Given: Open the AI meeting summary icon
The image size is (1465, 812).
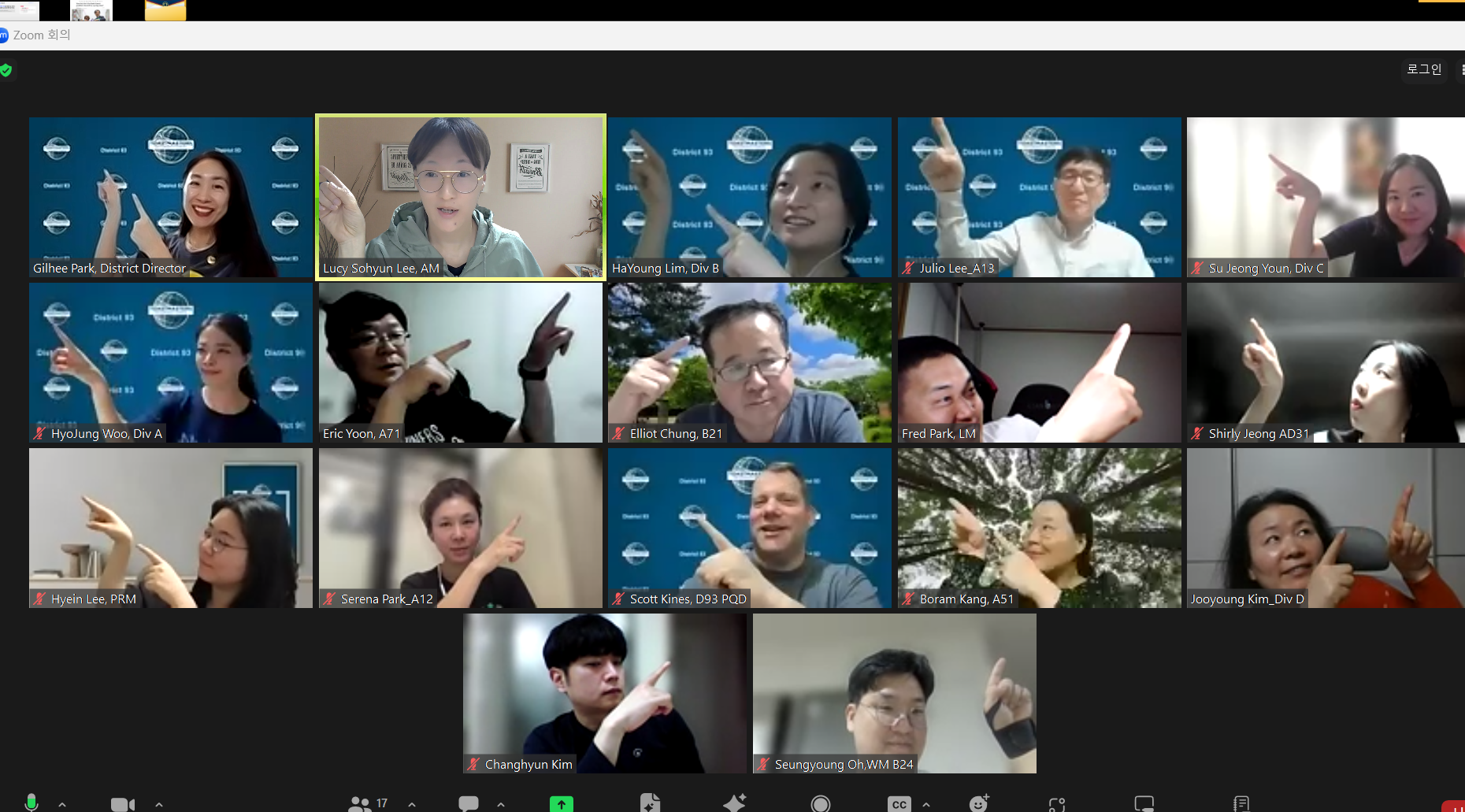Looking at the screenshot, I should click(650, 803).
